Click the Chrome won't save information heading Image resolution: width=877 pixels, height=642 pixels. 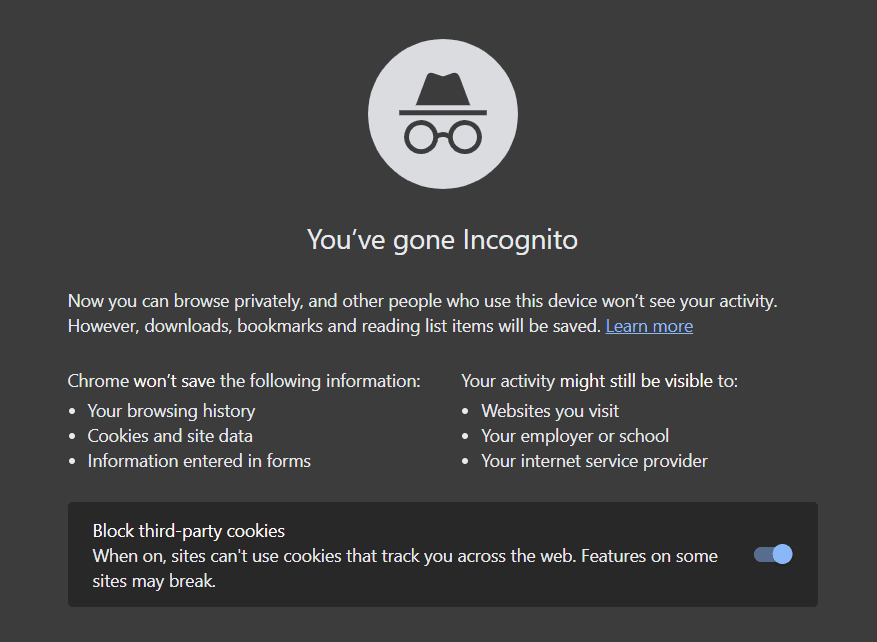point(244,381)
